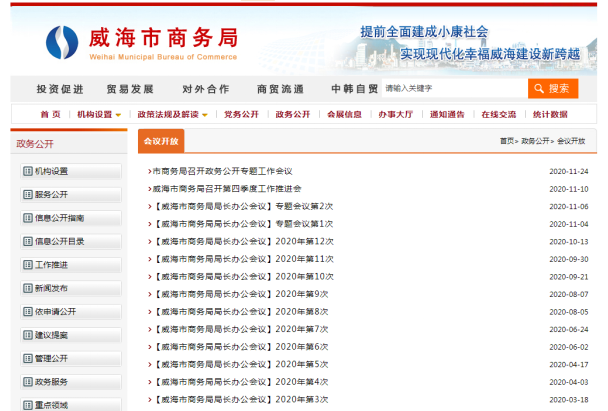The width and height of the screenshot is (608, 411).
Task: Click the icon beside 政务服务 in sidebar
Action: pyautogui.click(x=27, y=382)
